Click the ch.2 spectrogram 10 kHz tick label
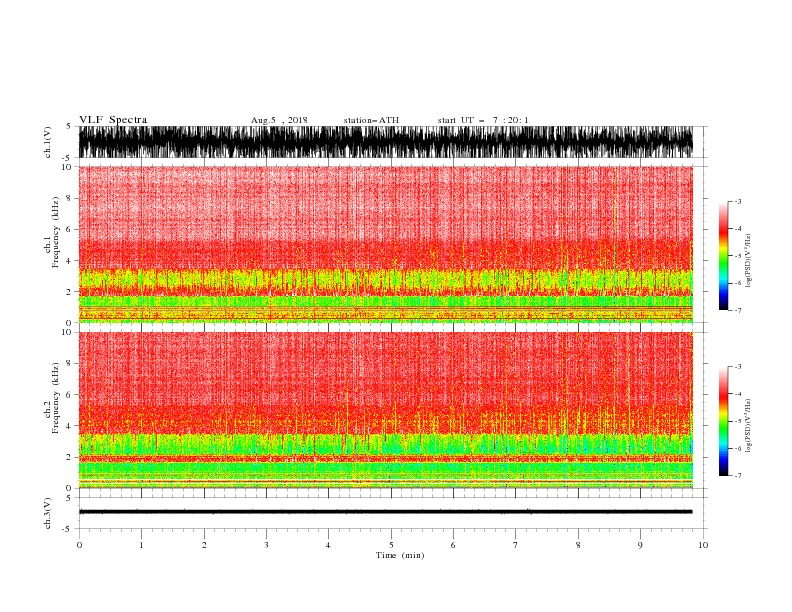The height and width of the screenshot is (612, 792). pyautogui.click(x=67, y=332)
